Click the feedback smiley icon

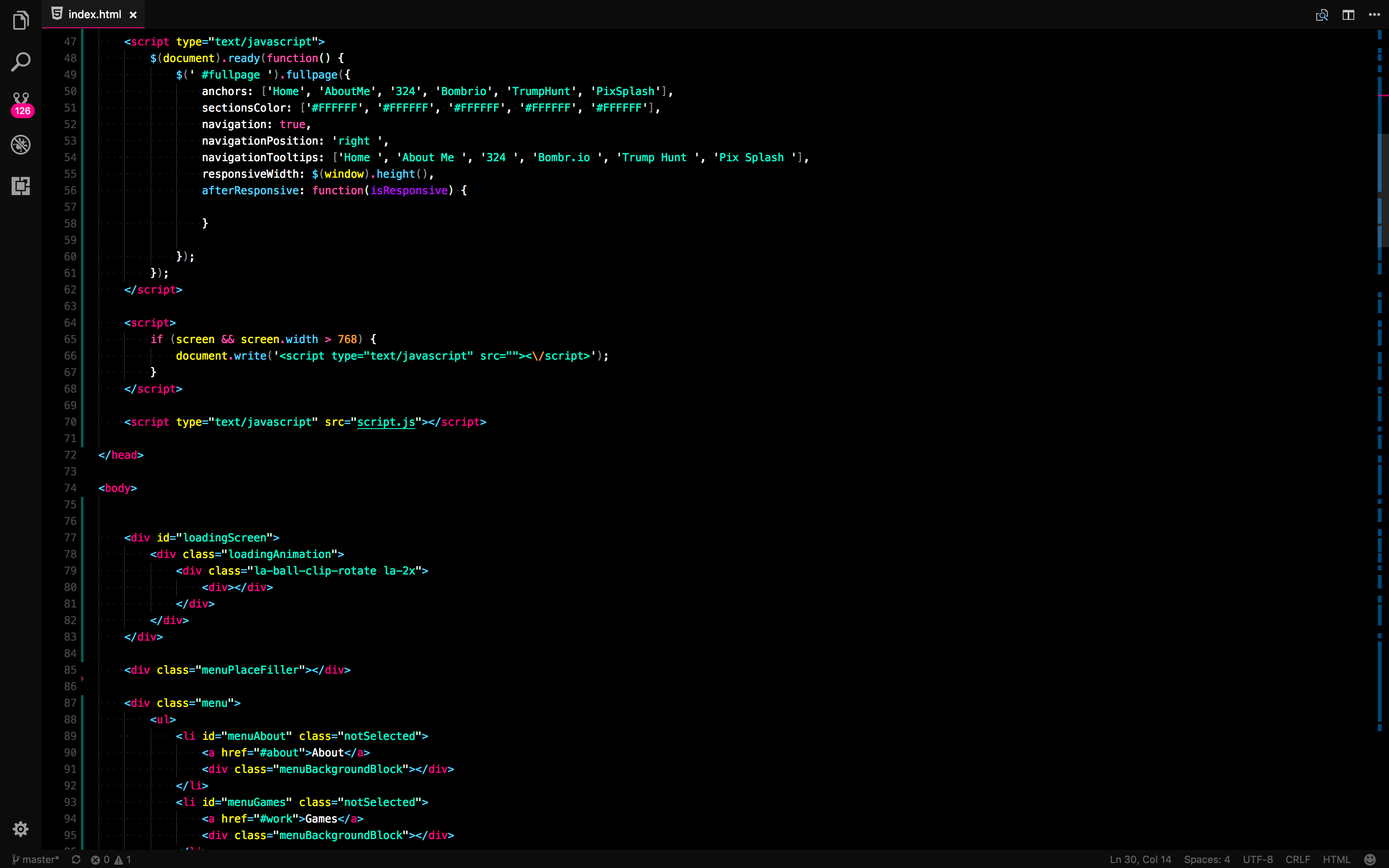tap(1370, 859)
